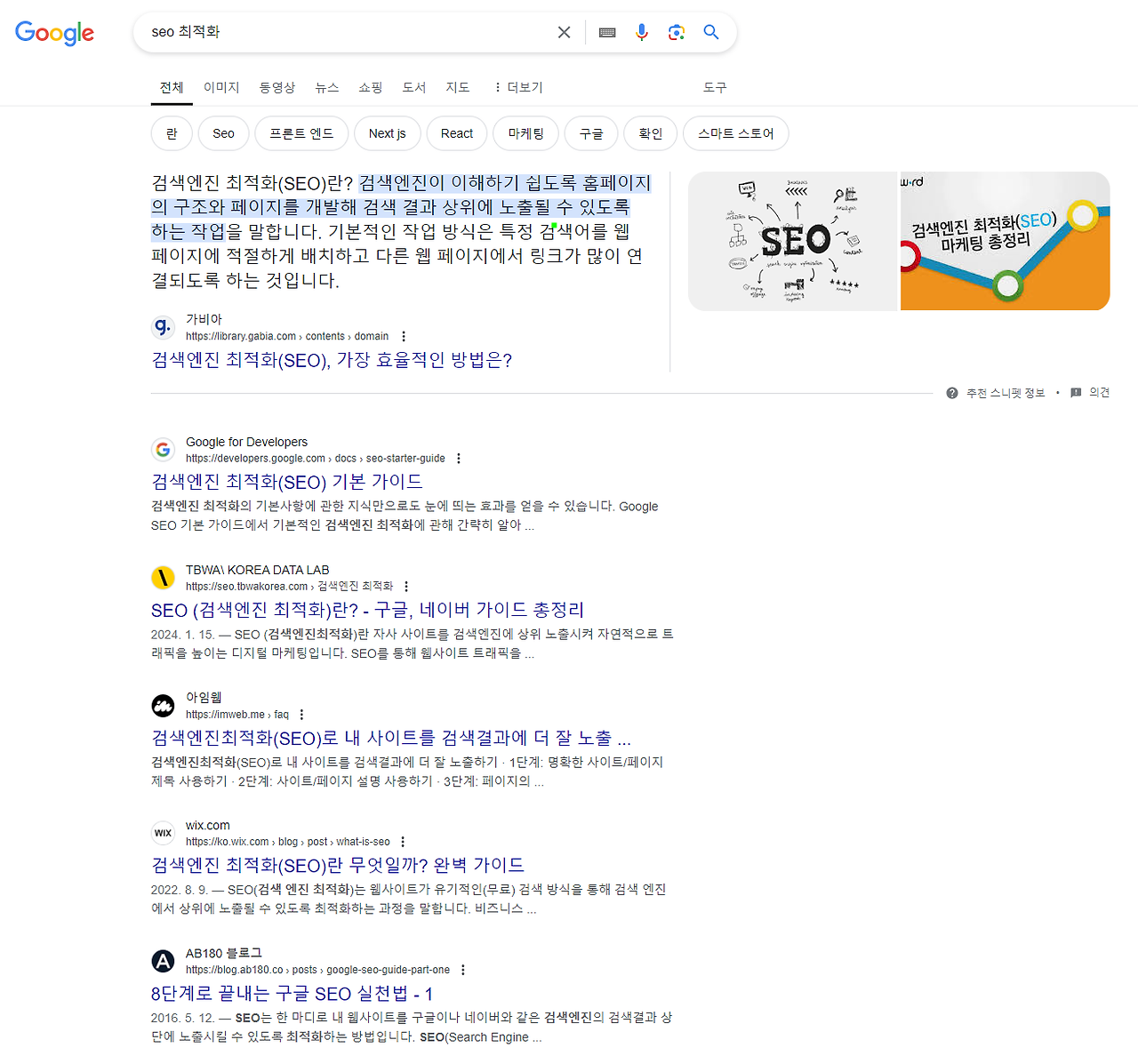Open the 도구 menu
The height and width of the screenshot is (1064, 1138).
pyautogui.click(x=715, y=87)
